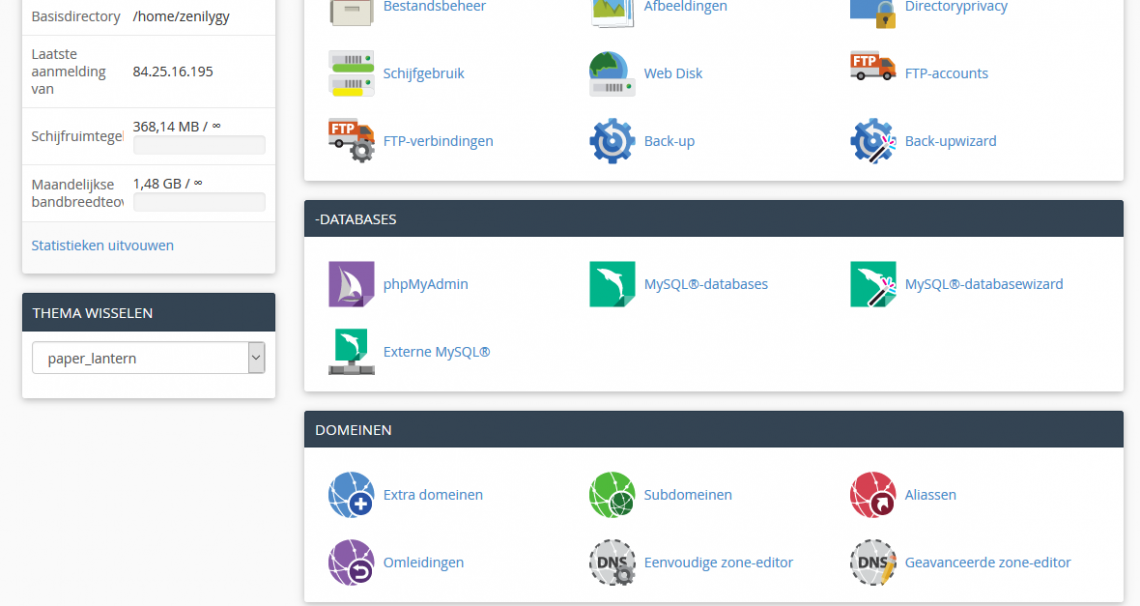Viewport: 1140px width, 606px height.
Task: Click the Afbeeldingen images icon
Action: click(x=612, y=12)
